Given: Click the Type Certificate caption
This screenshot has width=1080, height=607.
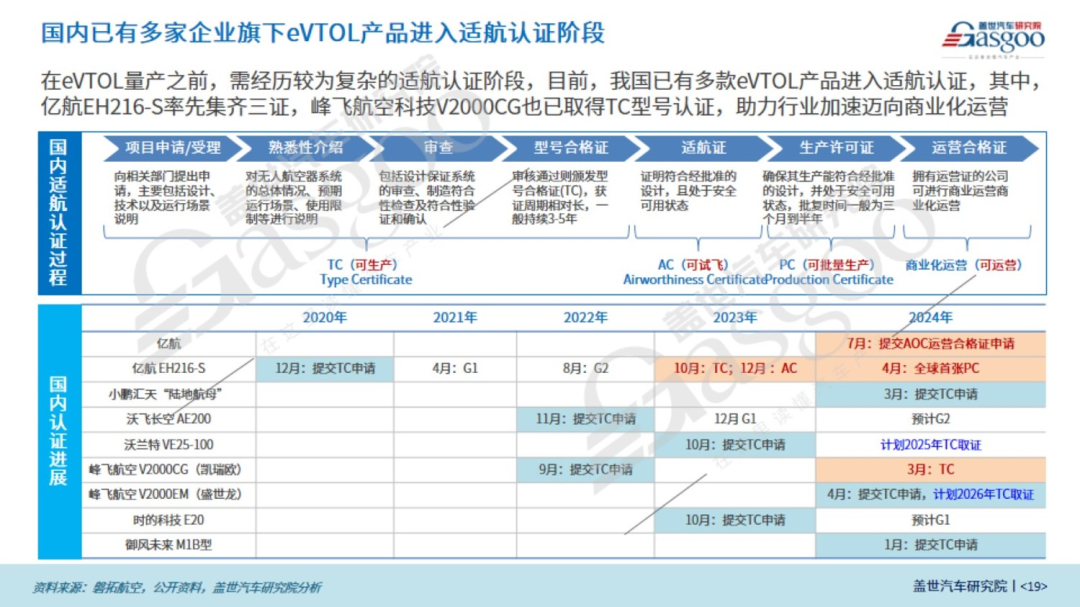Looking at the screenshot, I should click(366, 280).
